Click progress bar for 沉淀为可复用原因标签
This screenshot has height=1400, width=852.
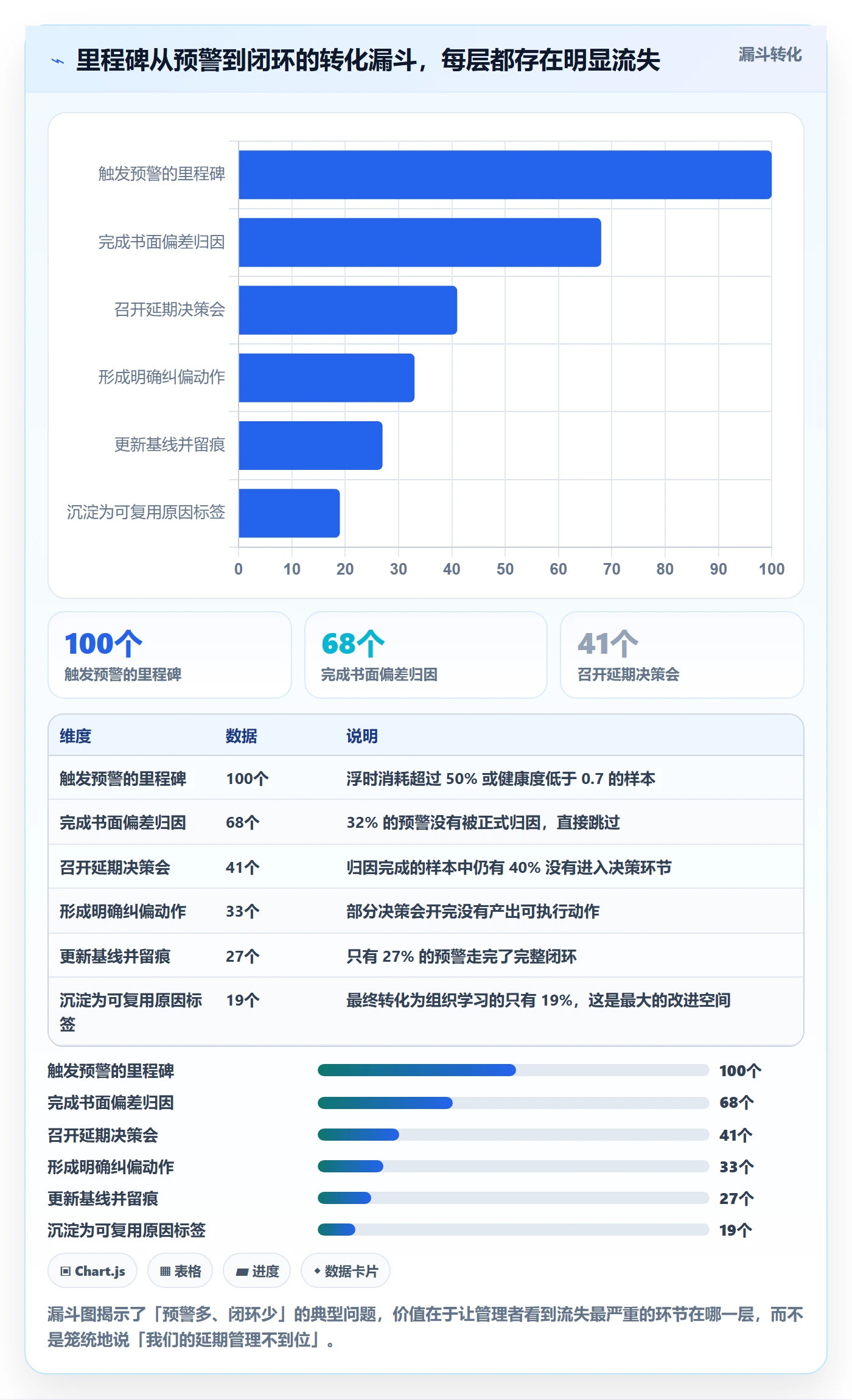click(x=513, y=1230)
